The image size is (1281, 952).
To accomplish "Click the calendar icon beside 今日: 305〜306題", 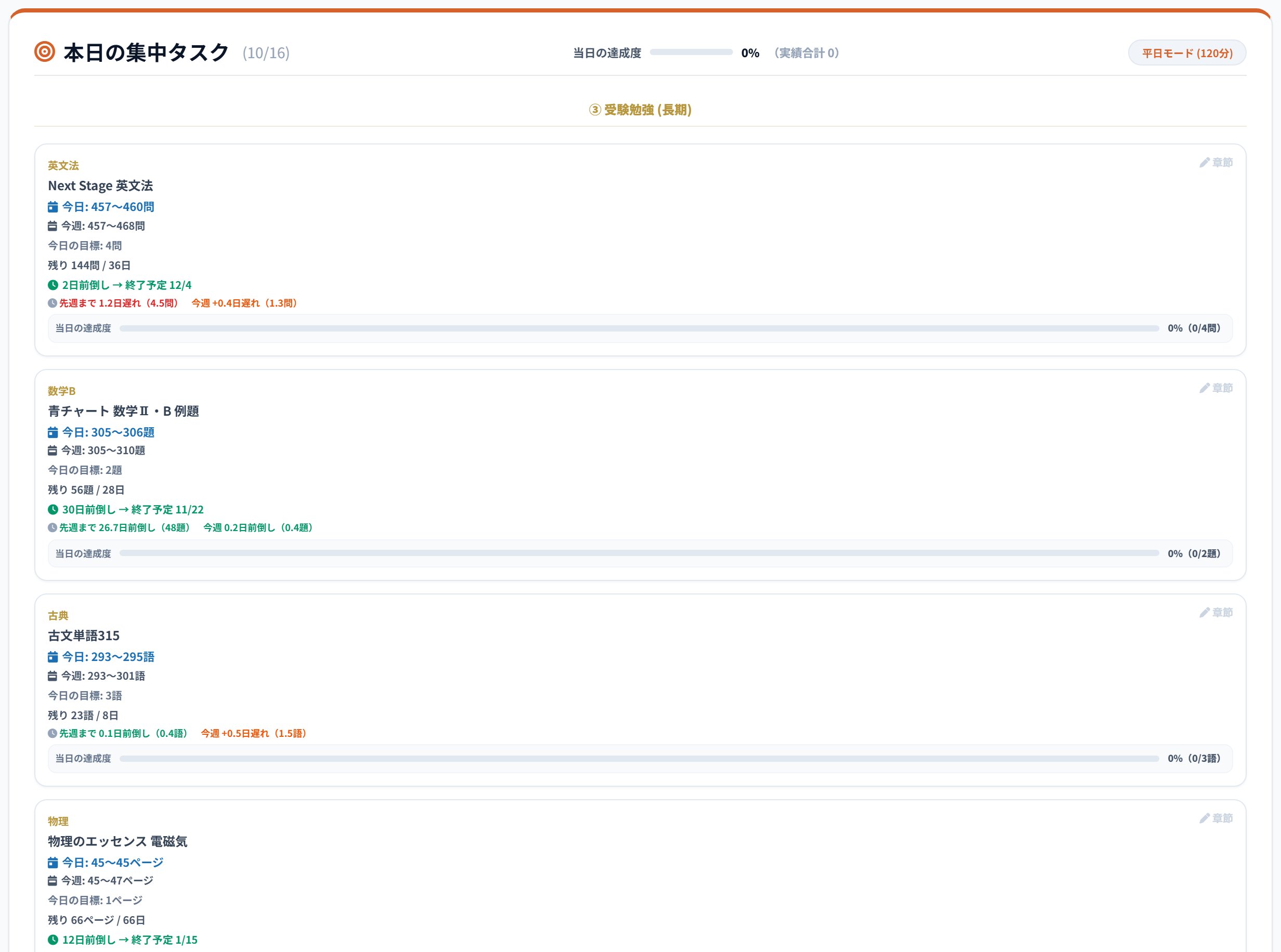I will [53, 432].
